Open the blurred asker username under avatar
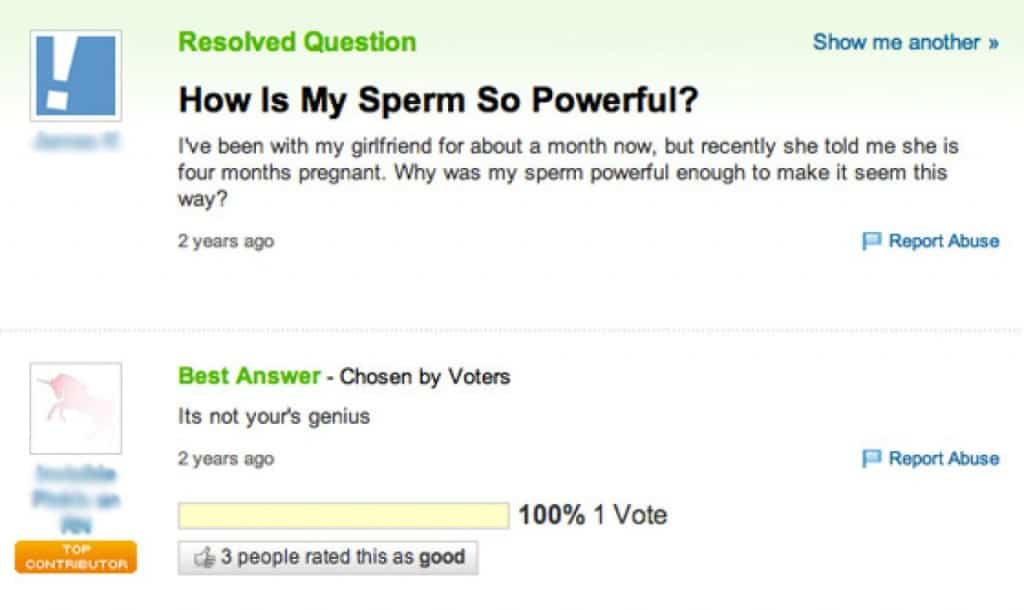Viewport: 1024px width, 610px height. 76,140
